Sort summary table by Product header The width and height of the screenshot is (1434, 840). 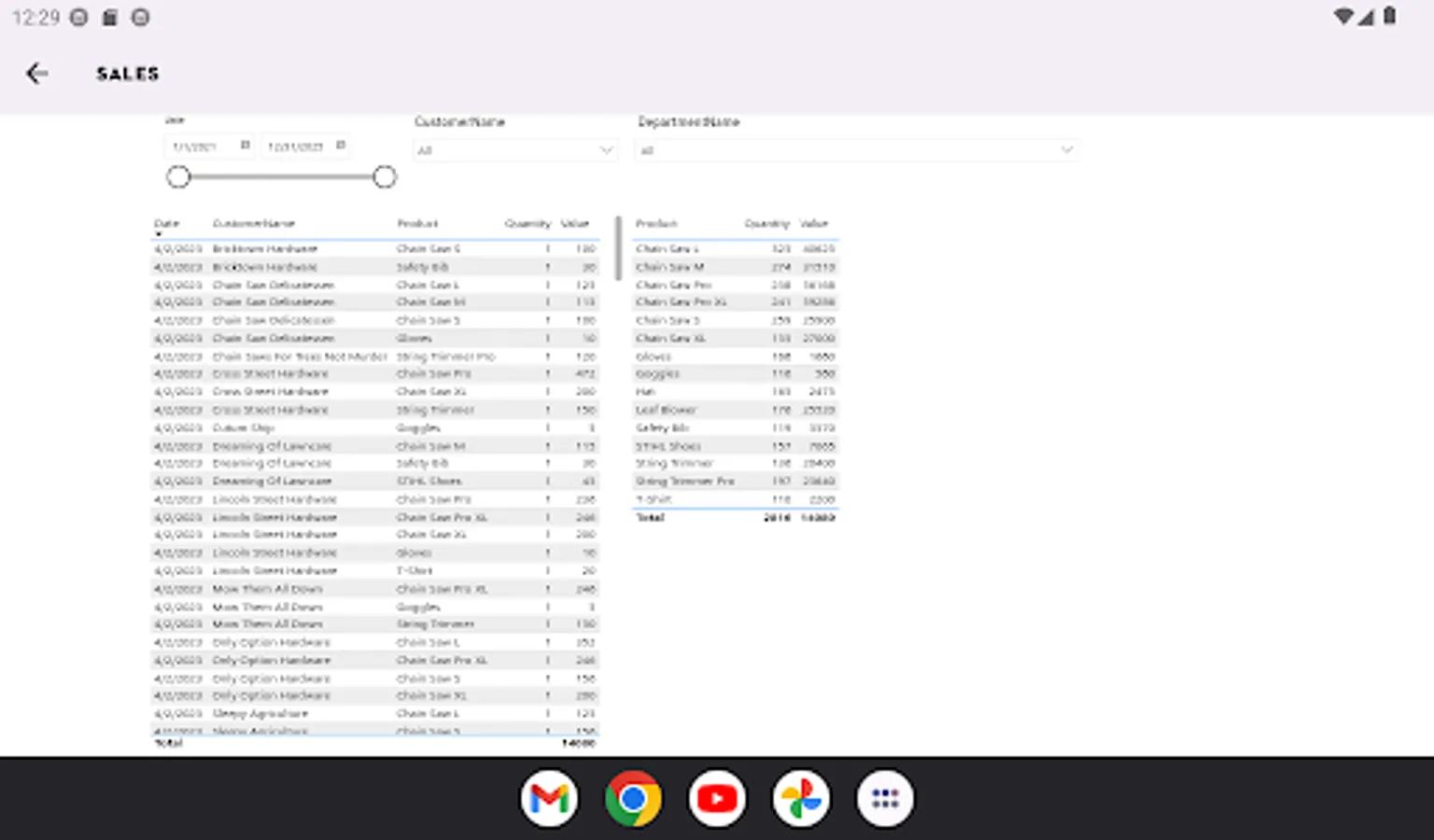click(x=656, y=224)
